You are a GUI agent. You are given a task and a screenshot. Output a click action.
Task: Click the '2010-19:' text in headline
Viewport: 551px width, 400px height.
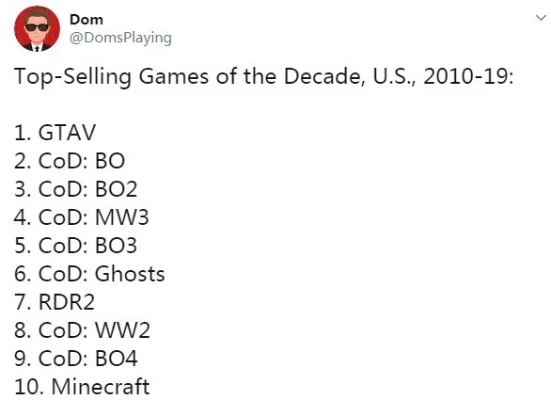click(468, 76)
